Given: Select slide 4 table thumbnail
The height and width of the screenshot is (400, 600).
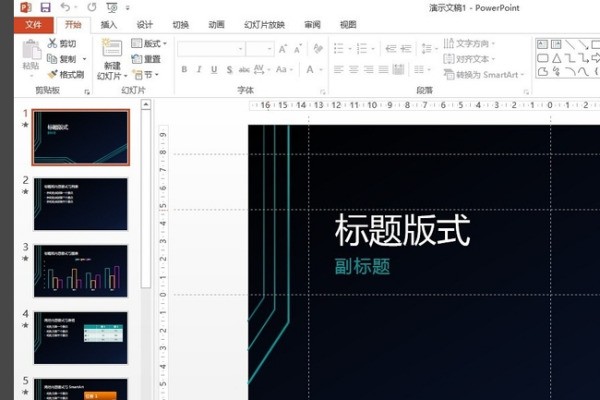Looking at the screenshot, I should pyautogui.click(x=81, y=338).
